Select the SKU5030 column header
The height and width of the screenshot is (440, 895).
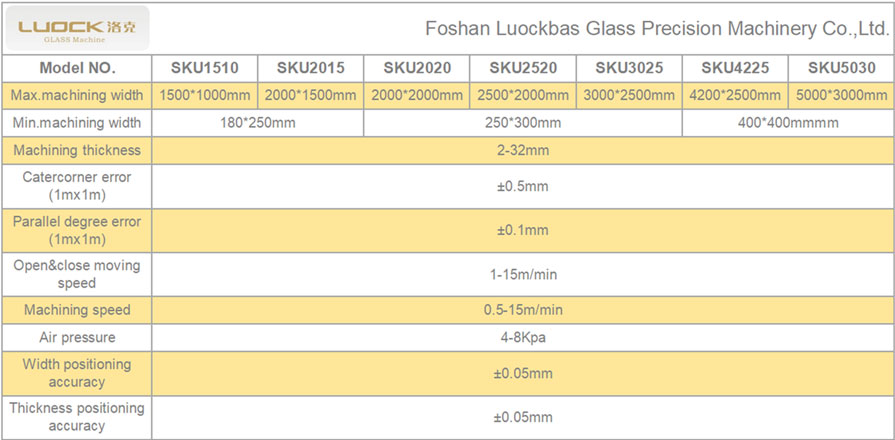[841, 68]
